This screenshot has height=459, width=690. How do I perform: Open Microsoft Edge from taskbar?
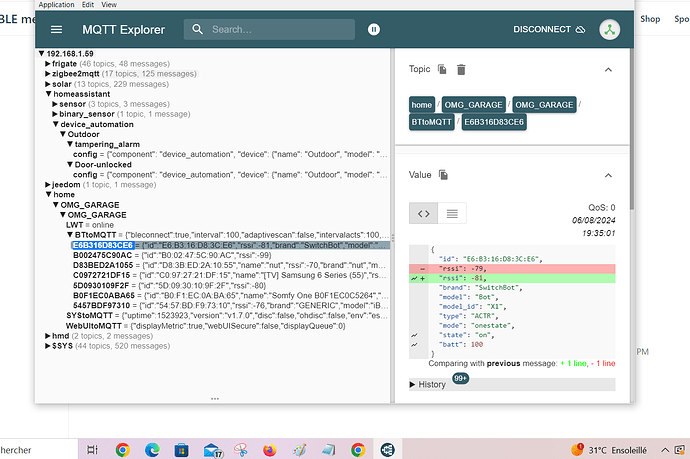coord(152,450)
